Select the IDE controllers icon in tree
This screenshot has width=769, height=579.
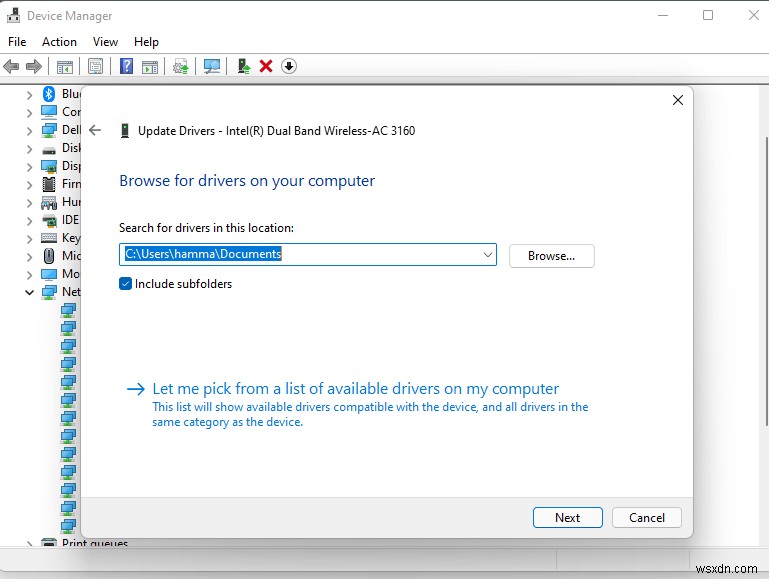click(x=49, y=221)
